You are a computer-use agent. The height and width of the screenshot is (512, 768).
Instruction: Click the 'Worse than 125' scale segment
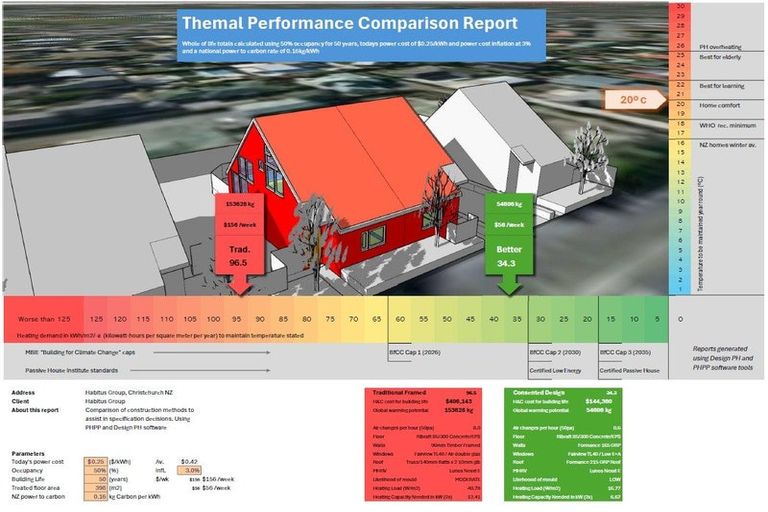[x=43, y=318]
